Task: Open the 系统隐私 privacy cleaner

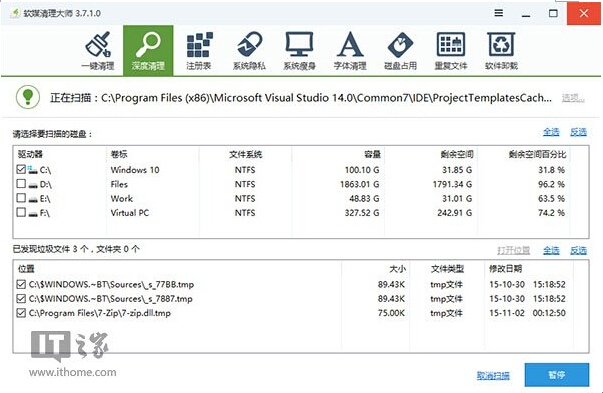Action: pyautogui.click(x=249, y=51)
